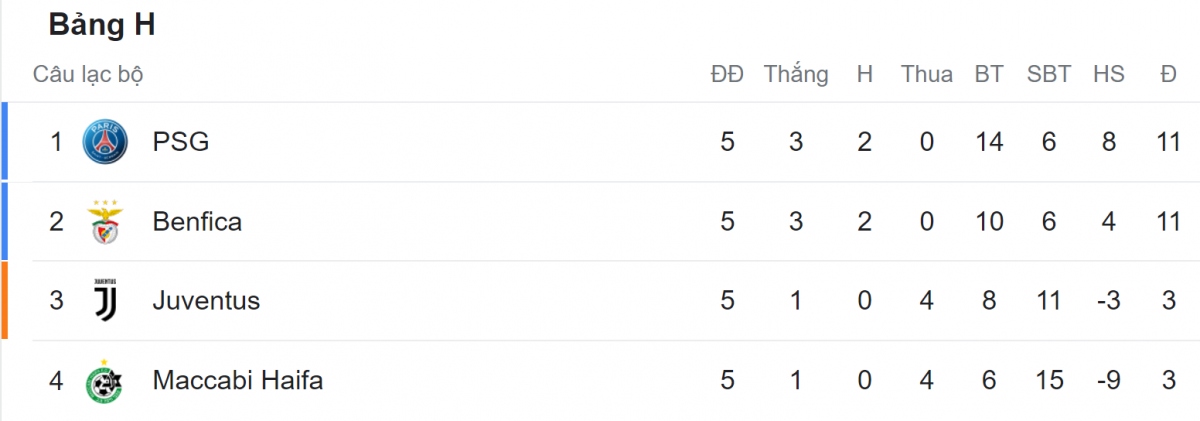Open the Benfica team link
Screen dimensions: 1200x421
[x=197, y=221]
